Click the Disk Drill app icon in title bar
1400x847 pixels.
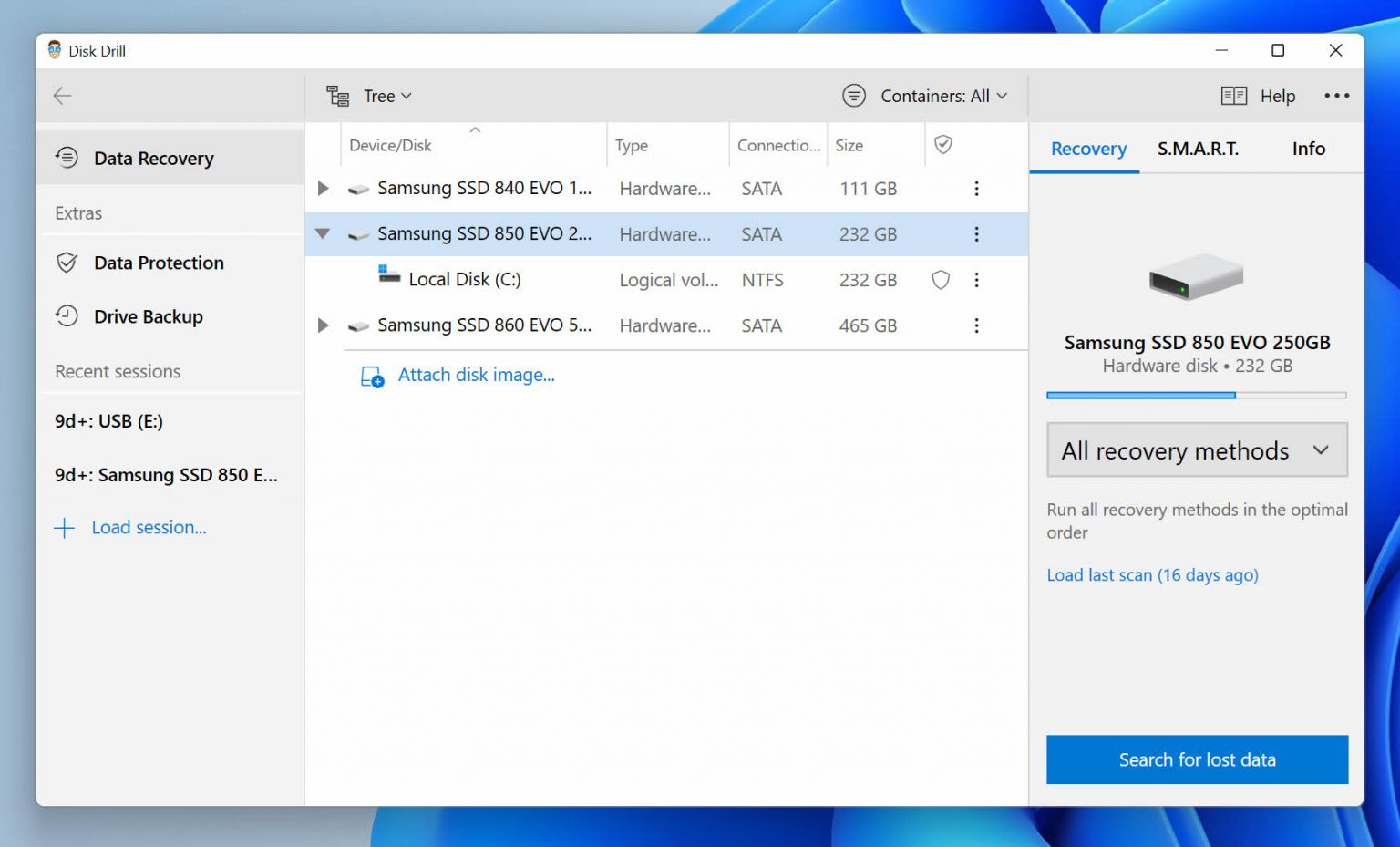[x=55, y=50]
